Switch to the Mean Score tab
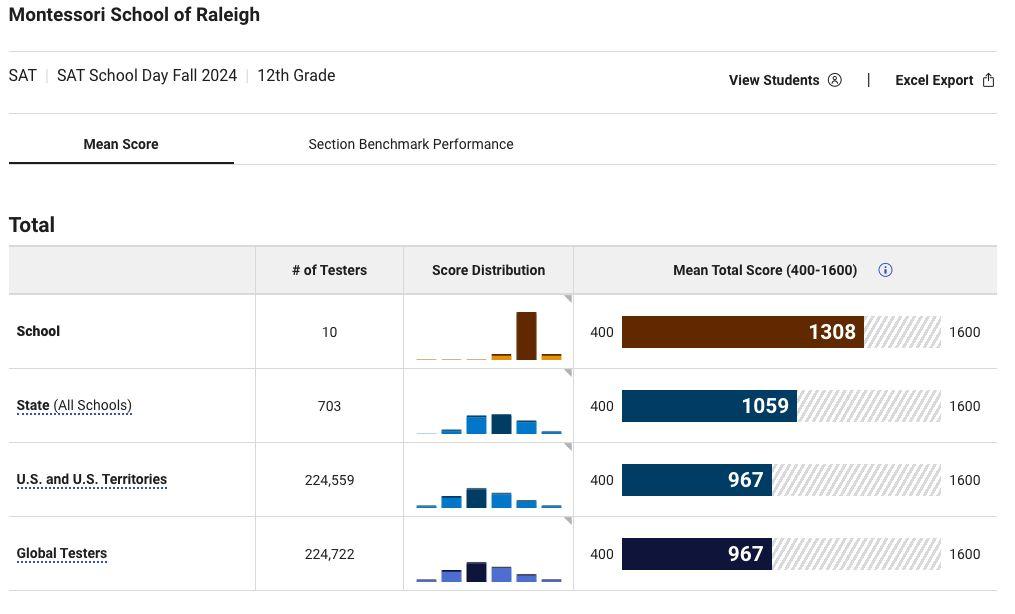1015x614 pixels. coord(121,144)
